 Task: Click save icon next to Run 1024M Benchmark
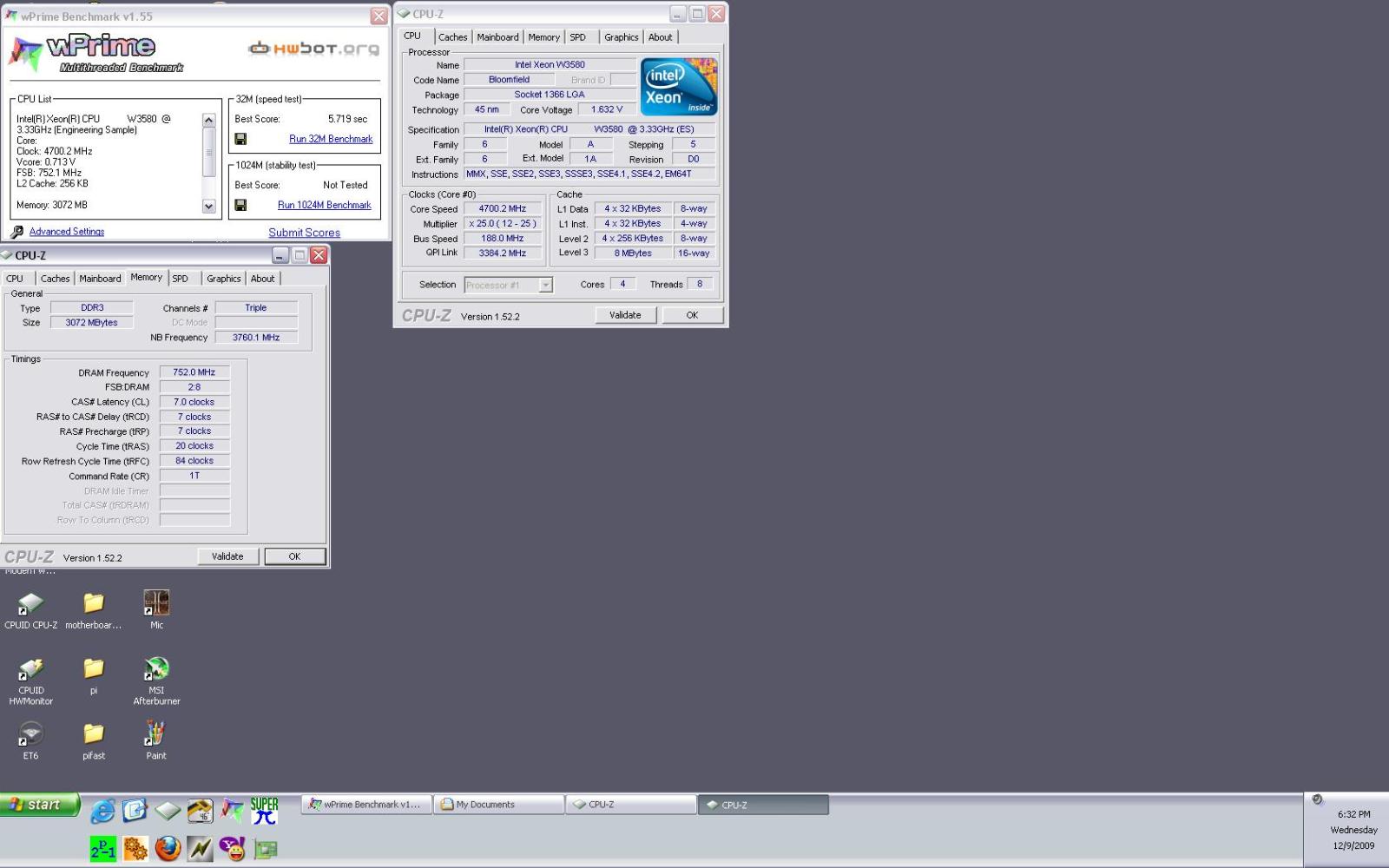[x=240, y=205]
